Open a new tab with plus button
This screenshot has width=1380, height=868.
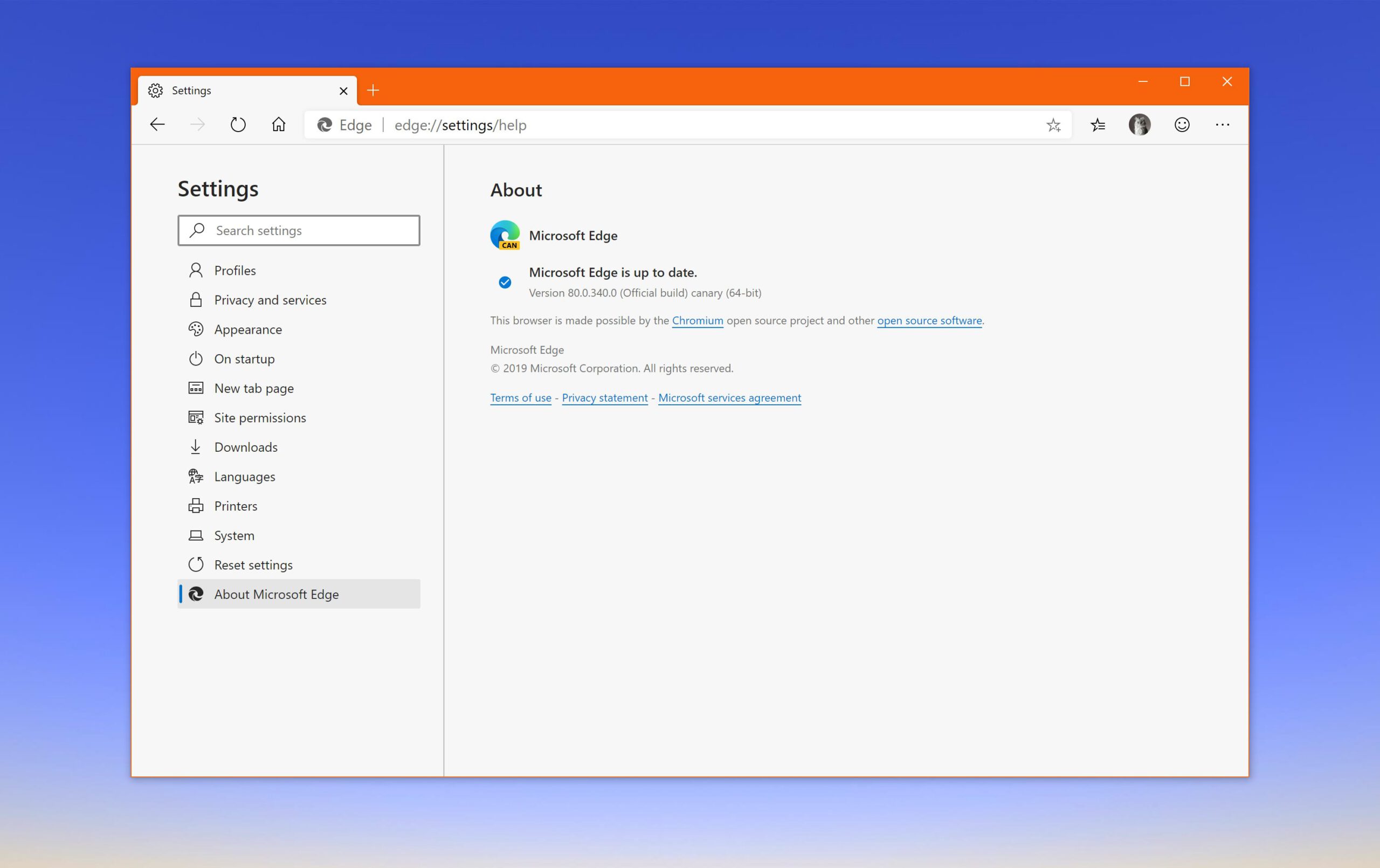click(373, 90)
